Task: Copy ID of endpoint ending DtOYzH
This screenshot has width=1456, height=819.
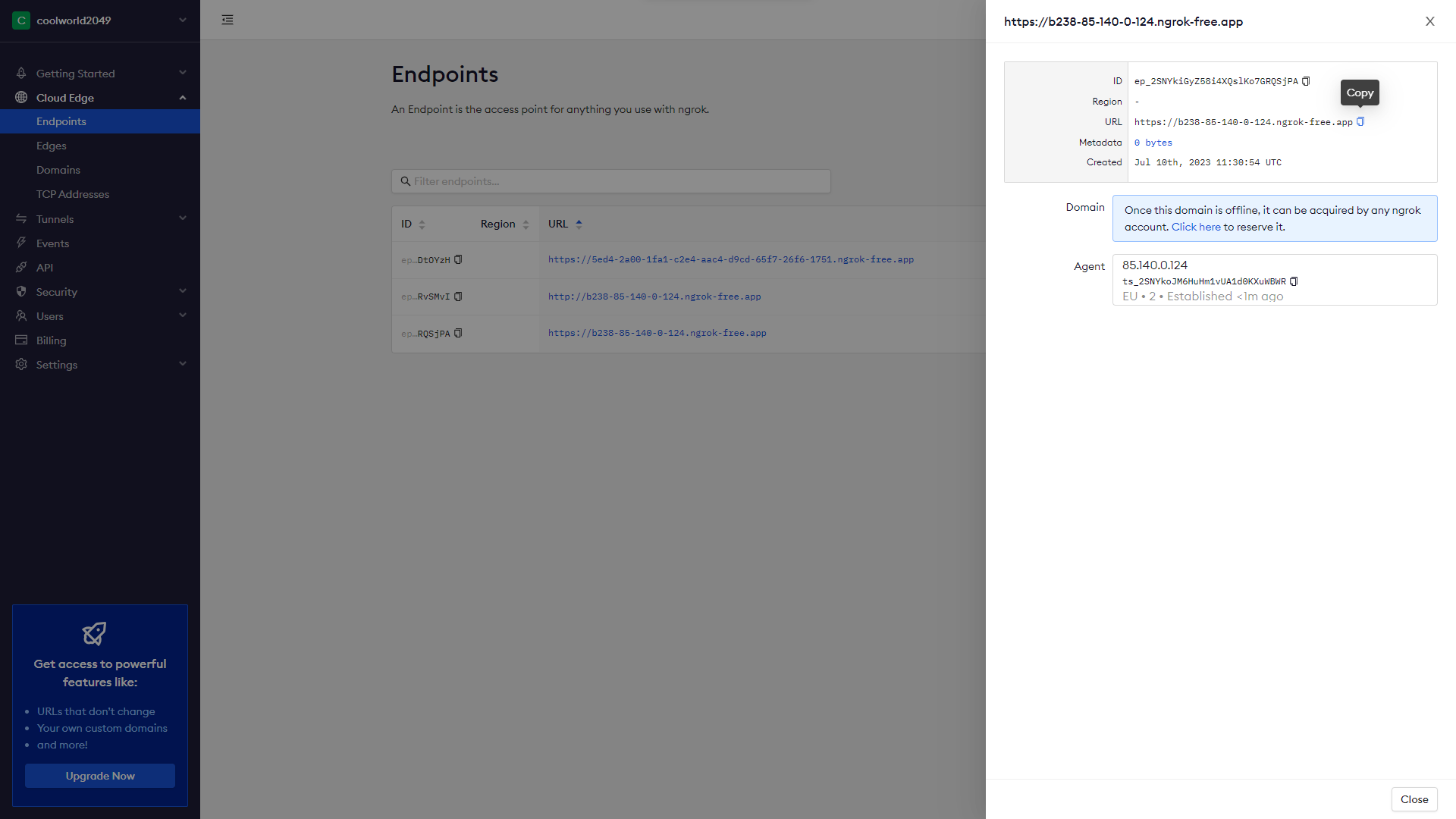Action: (458, 259)
